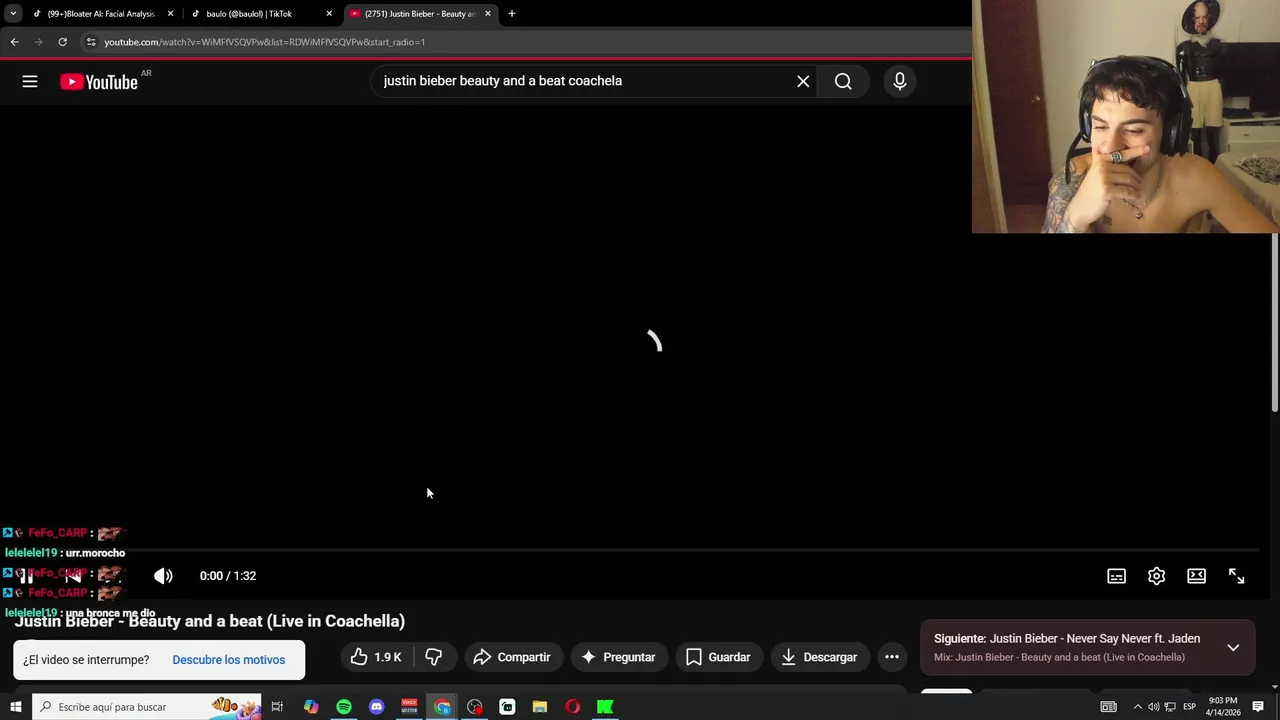Open the notification center icon

1258,707
